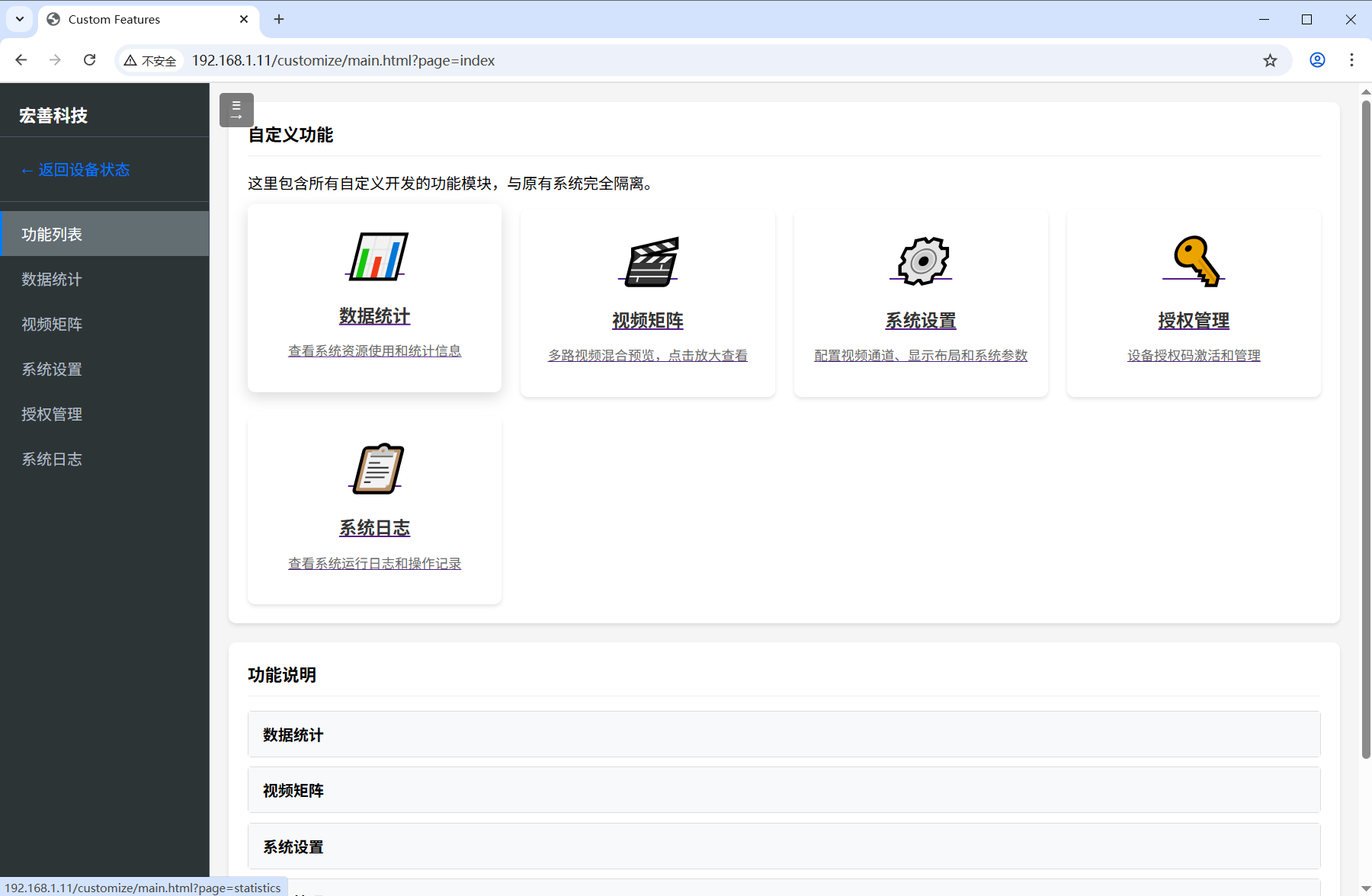Image resolution: width=1372 pixels, height=896 pixels.
Task: Toggle the sidebar collapse button
Action: pos(236,110)
